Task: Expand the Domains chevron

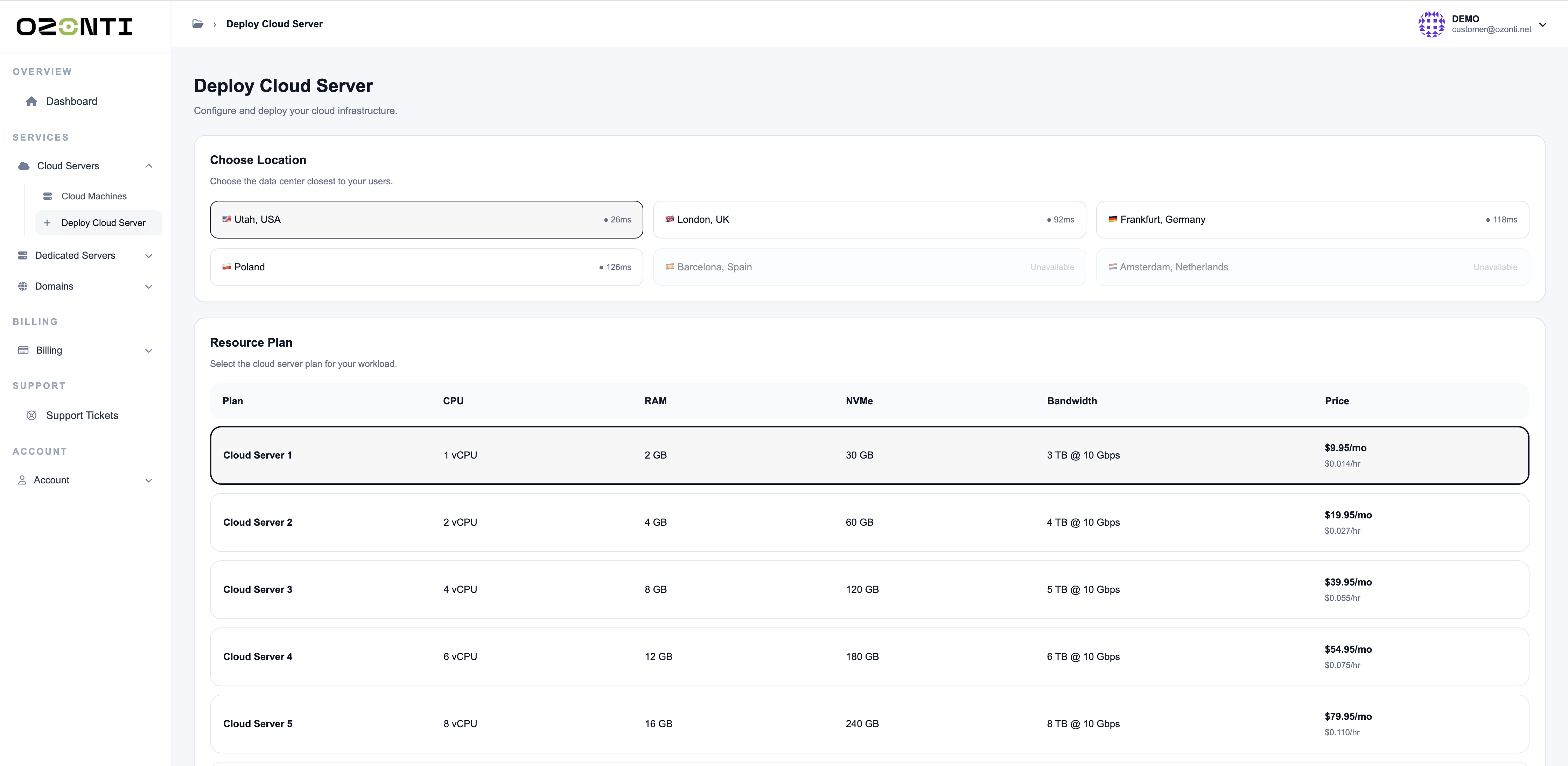Action: 148,286
